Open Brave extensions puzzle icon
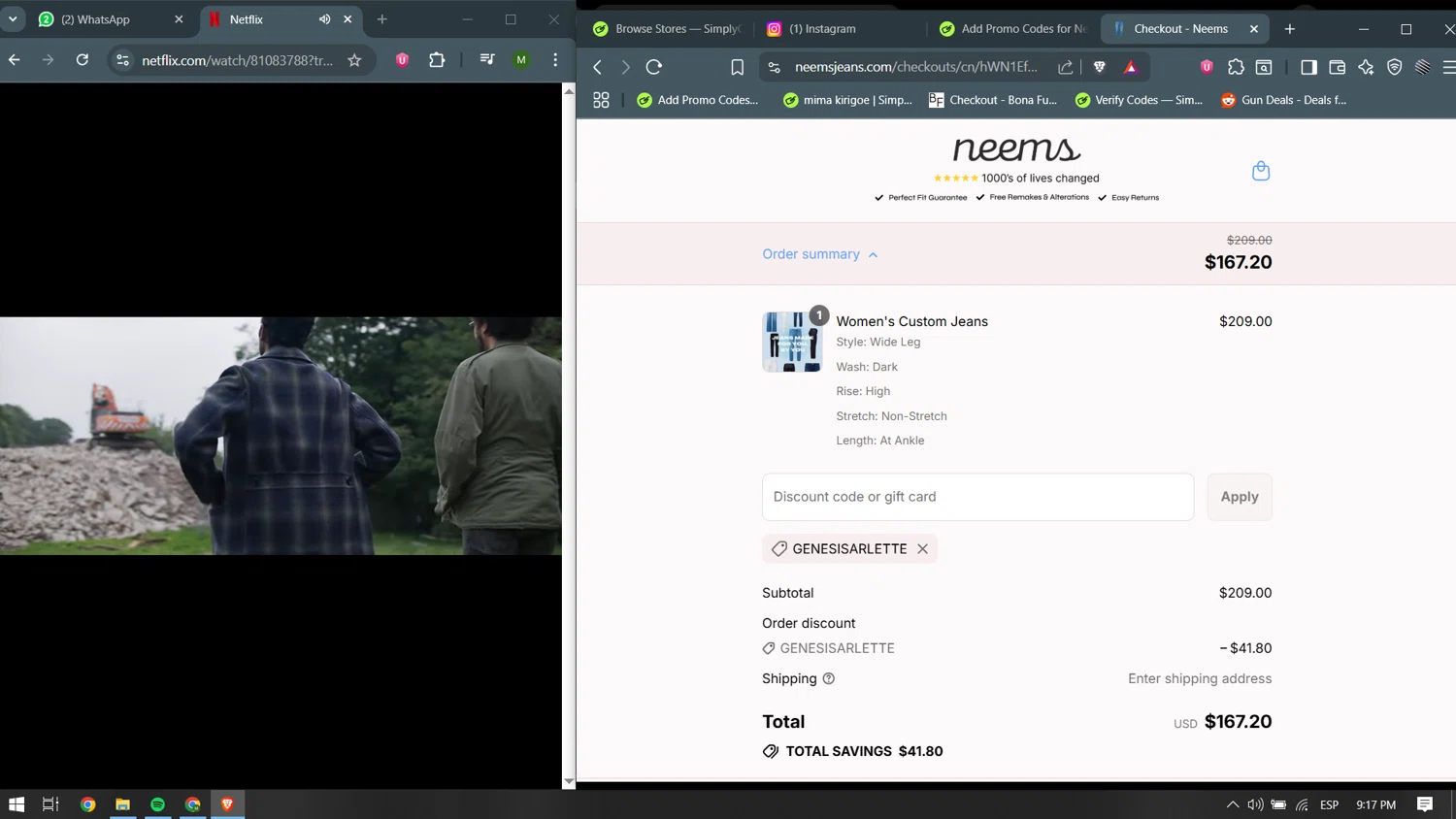This screenshot has width=1456, height=819. click(1236, 67)
